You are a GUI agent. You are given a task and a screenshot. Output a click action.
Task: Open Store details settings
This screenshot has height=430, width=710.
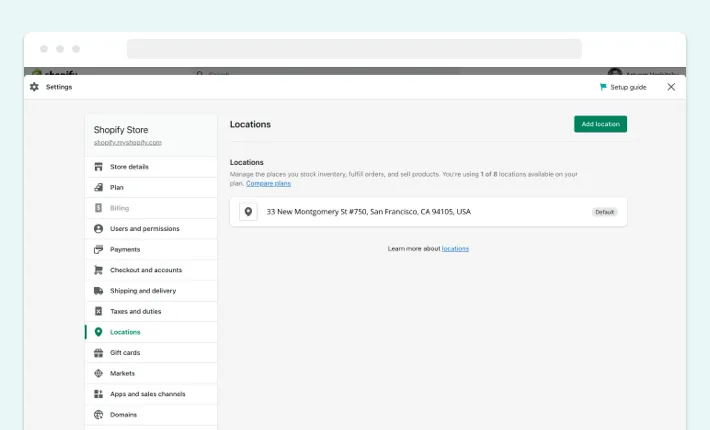[151, 167]
